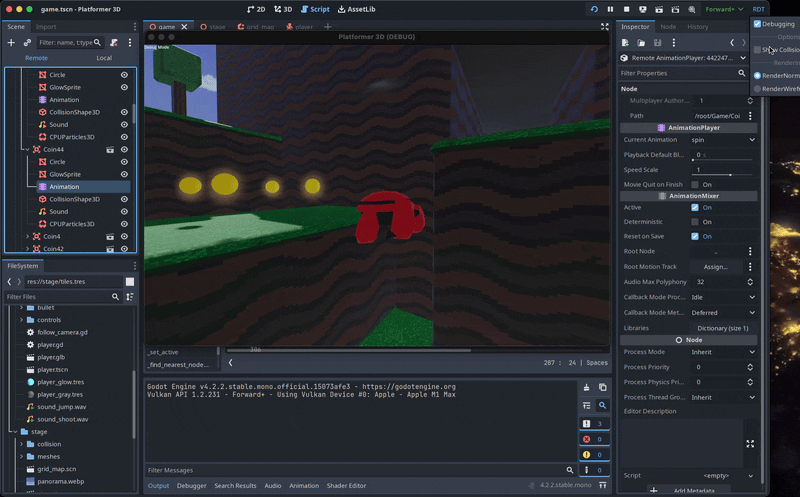Adjust the Speed Scale slider
Viewport: 800px width, 497px height.
[x=730, y=175]
